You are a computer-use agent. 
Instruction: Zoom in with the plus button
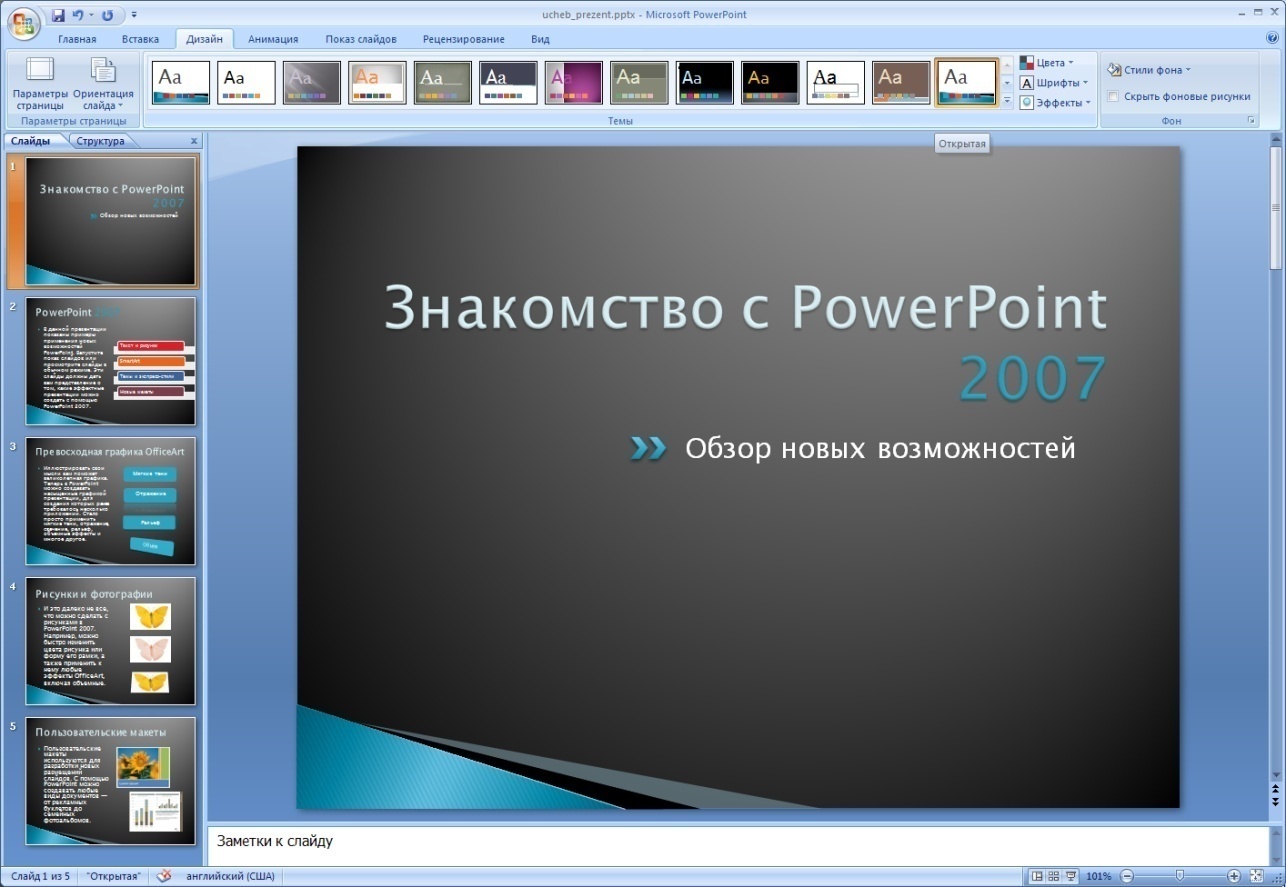[1233, 876]
